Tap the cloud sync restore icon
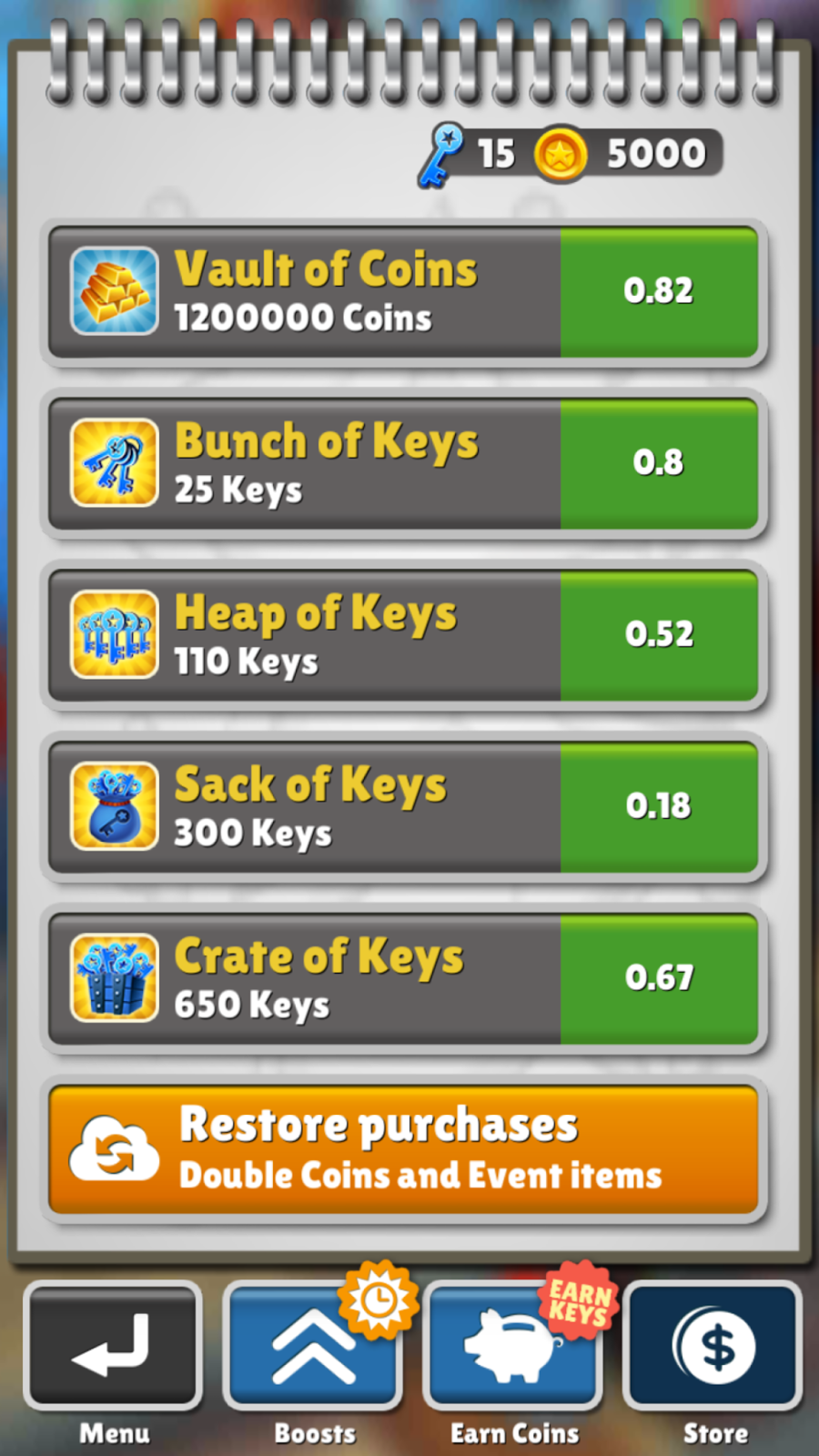 pyautogui.click(x=115, y=1148)
